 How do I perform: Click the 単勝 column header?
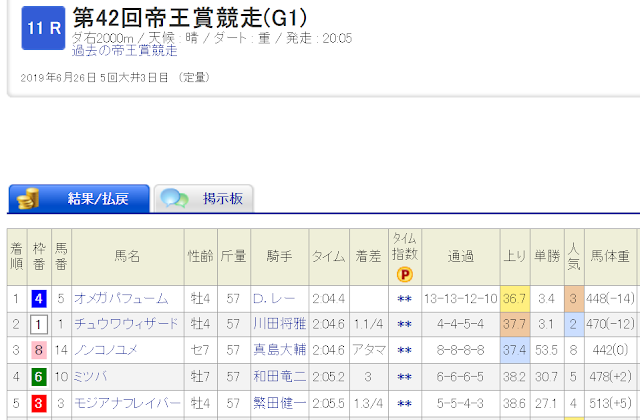click(x=547, y=256)
